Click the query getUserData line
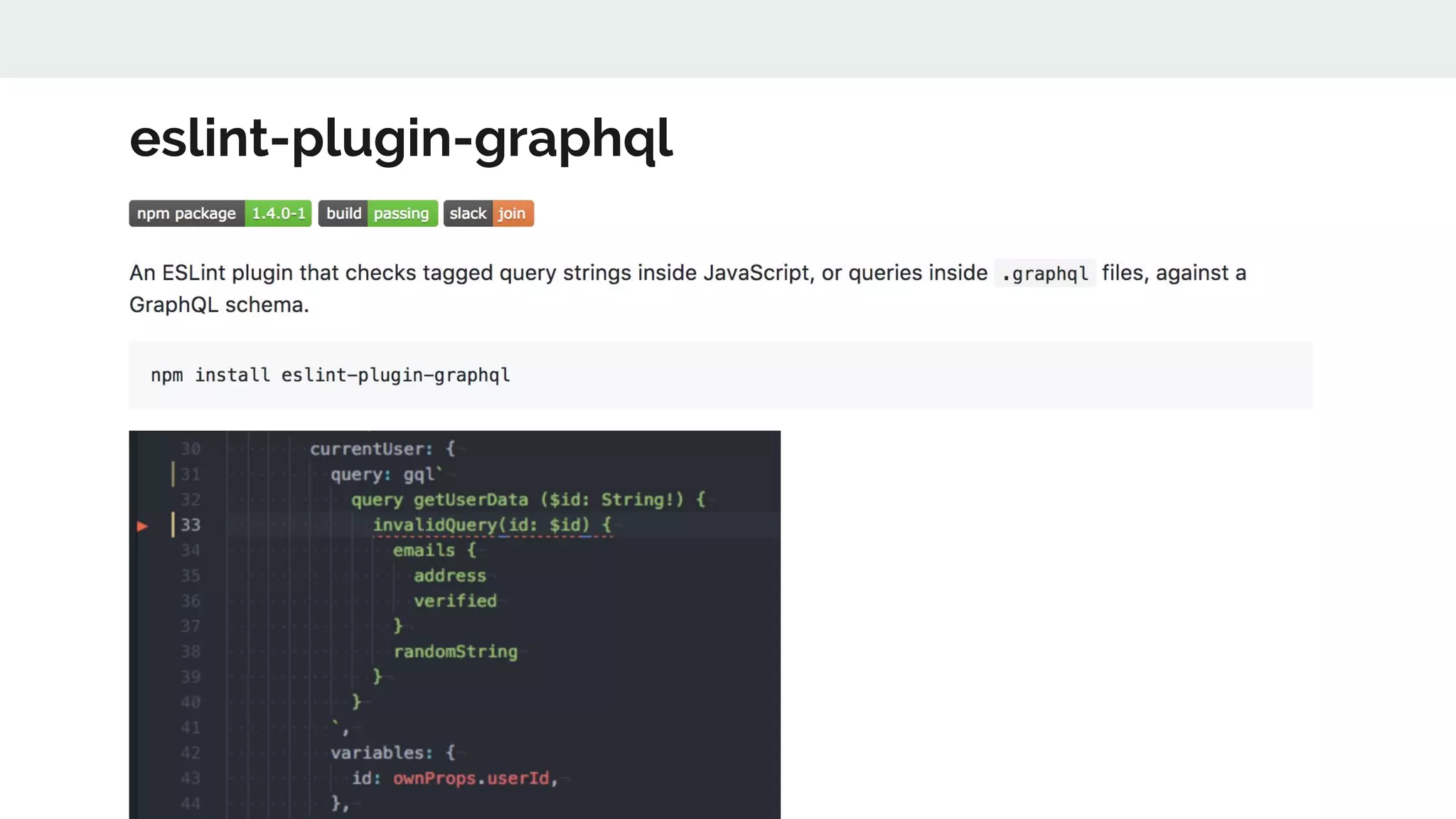Image resolution: width=1456 pixels, height=819 pixels. pos(528,500)
